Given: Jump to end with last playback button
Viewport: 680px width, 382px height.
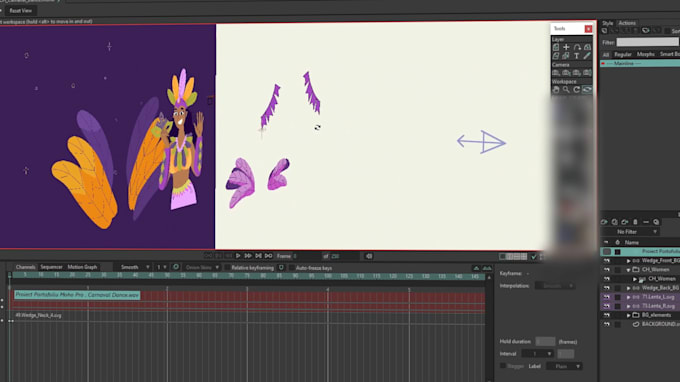Looking at the screenshot, I should pos(269,256).
